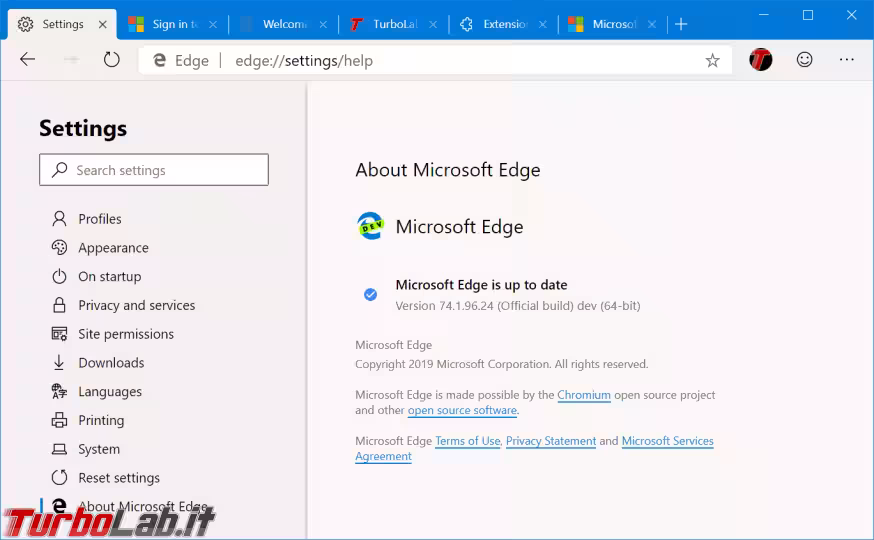Click the 'Microsoft Edge is up to date' text

pyautogui.click(x=482, y=285)
